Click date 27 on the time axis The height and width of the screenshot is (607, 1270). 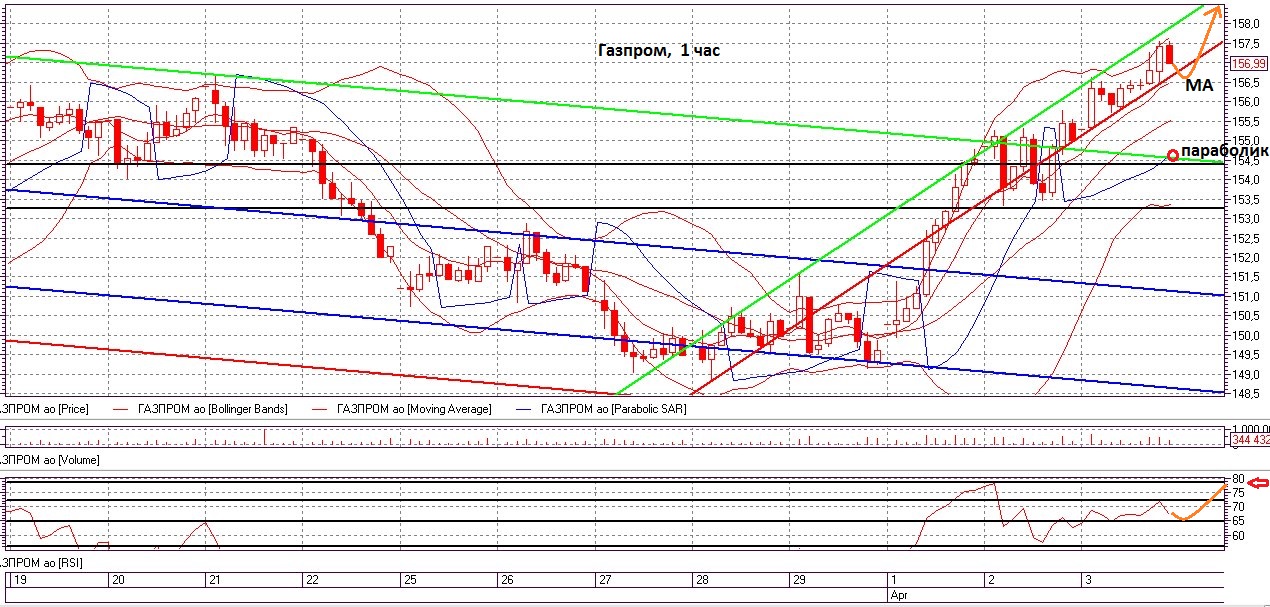[604, 580]
